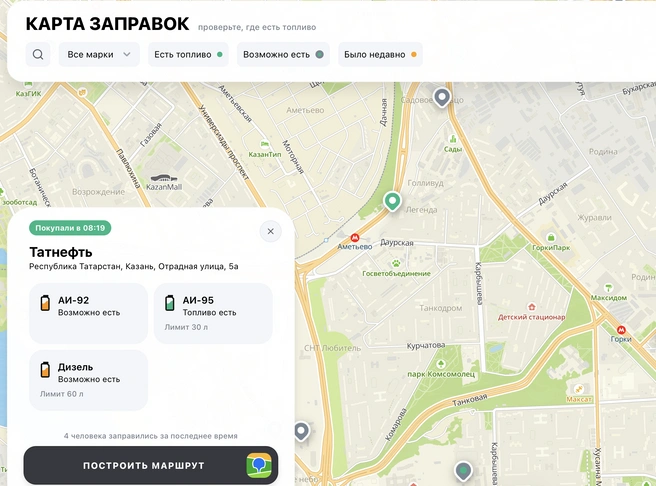Click the Госветобъединение paw icon
The image size is (656, 486).
click(x=396, y=263)
